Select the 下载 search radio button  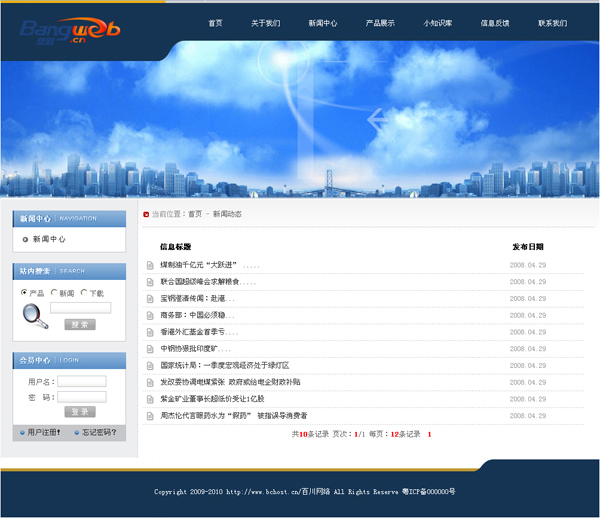coord(84,293)
